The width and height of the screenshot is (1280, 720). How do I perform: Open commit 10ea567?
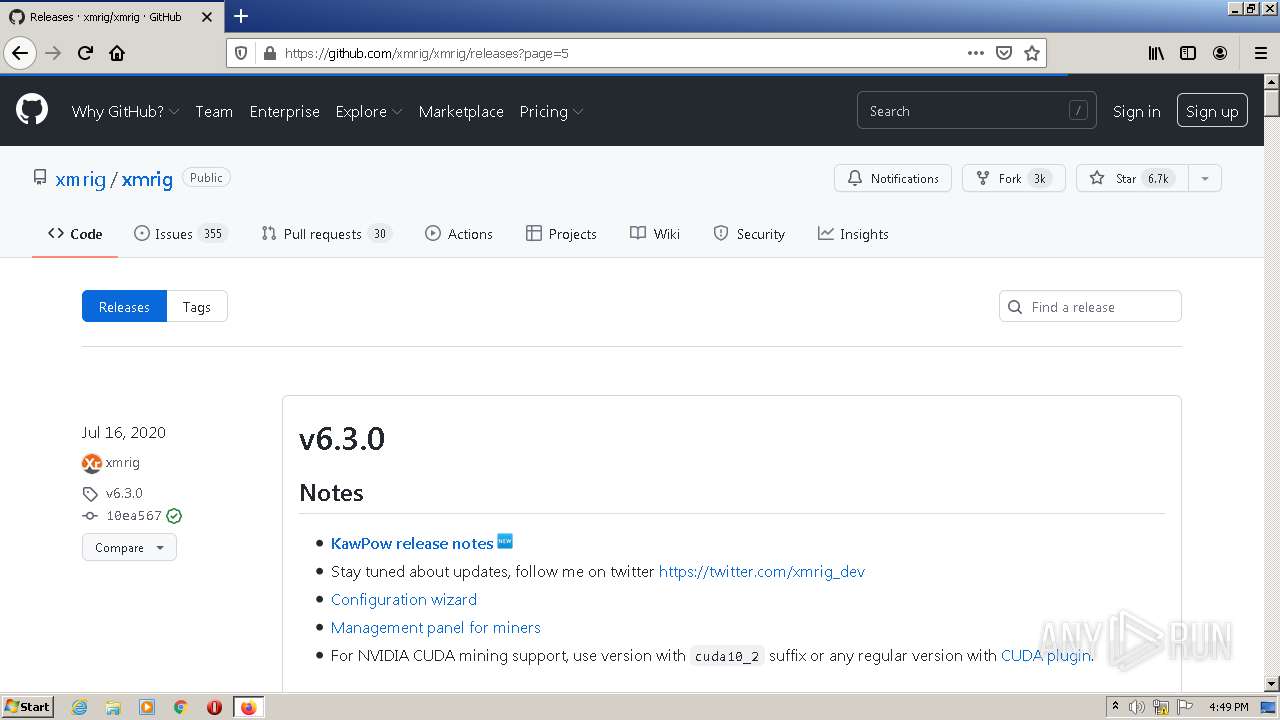point(134,516)
